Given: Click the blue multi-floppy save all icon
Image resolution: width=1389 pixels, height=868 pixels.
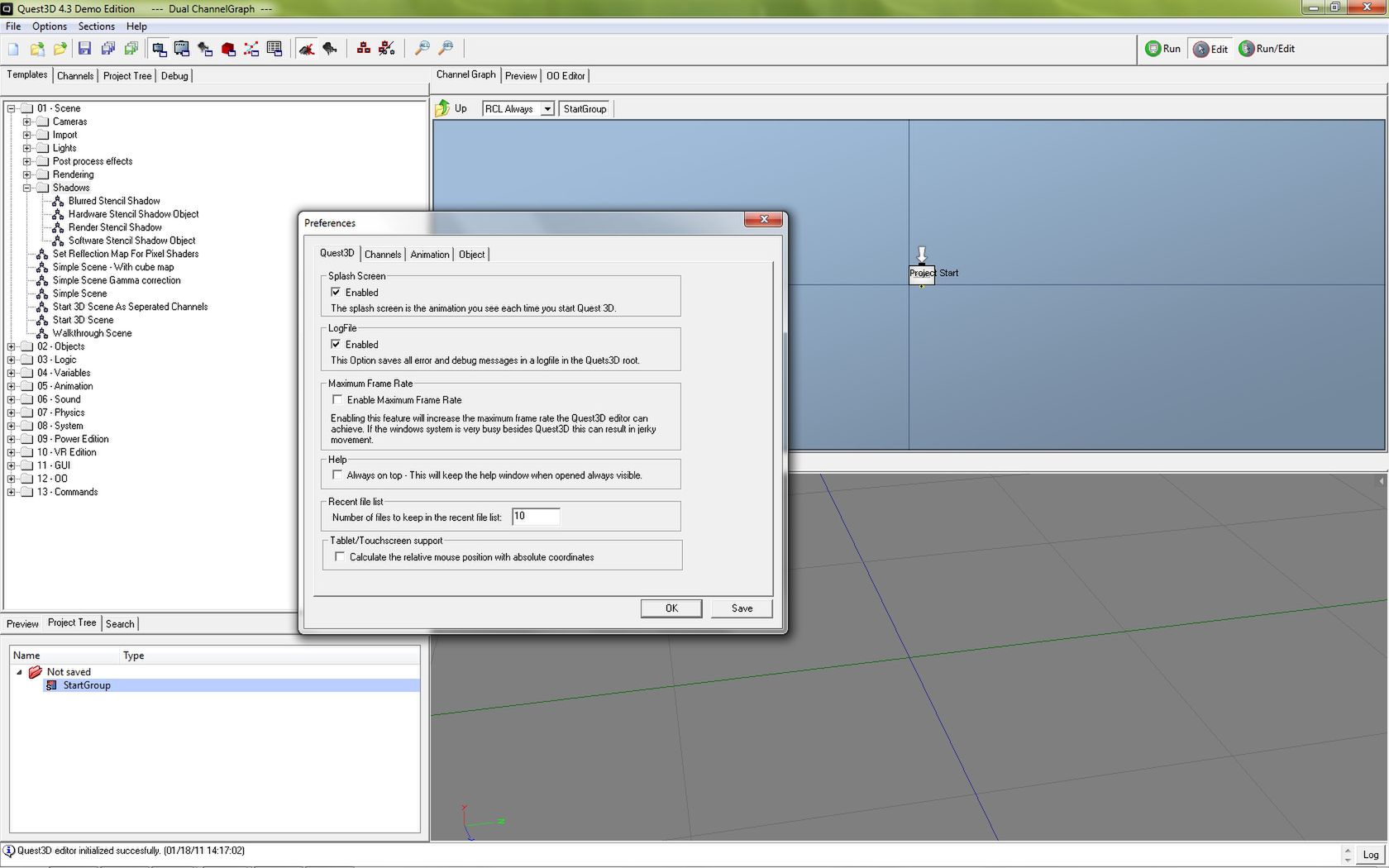Looking at the screenshot, I should 107,49.
